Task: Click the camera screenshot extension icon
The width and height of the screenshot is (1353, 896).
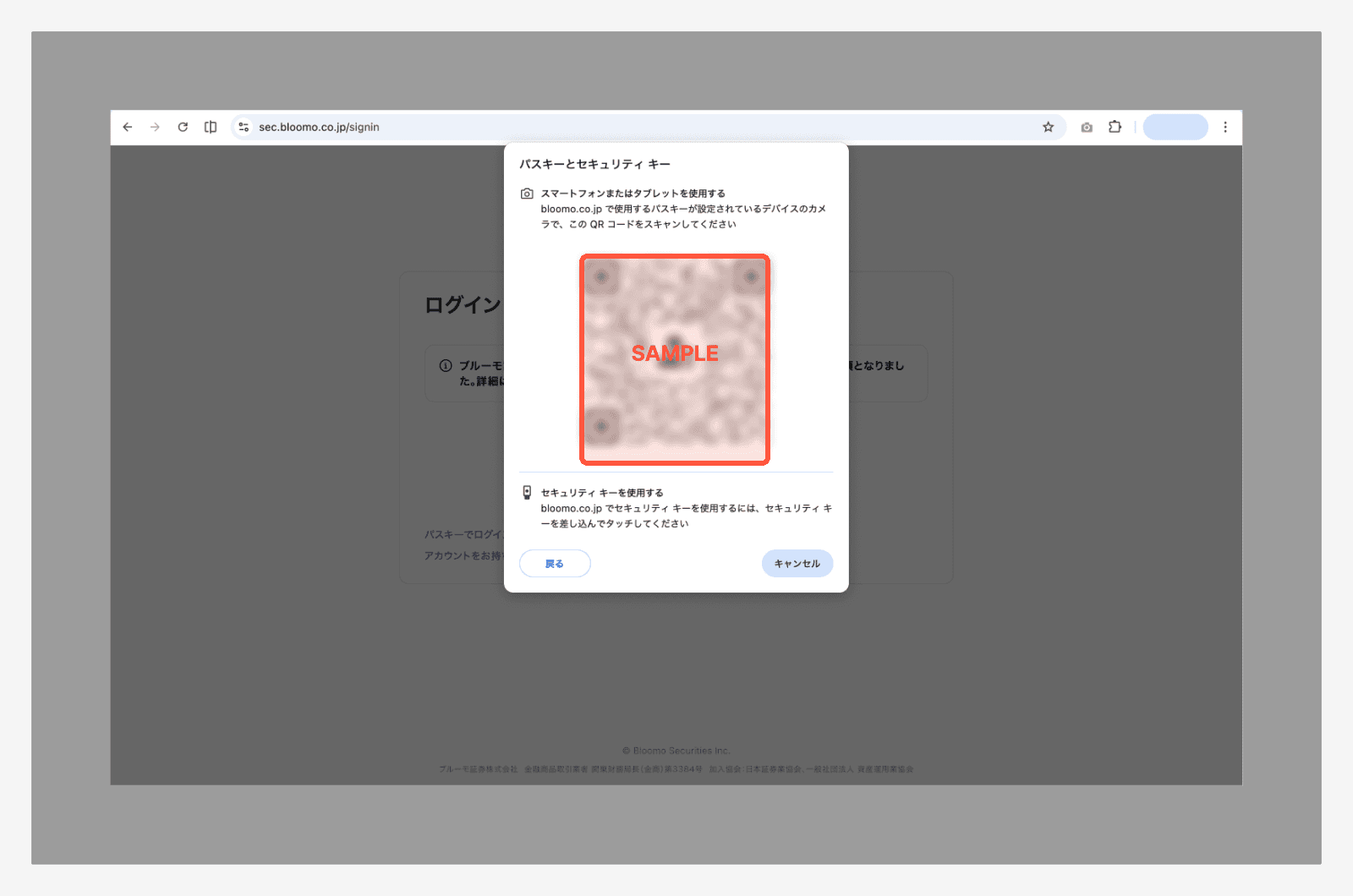Action: 1087,127
